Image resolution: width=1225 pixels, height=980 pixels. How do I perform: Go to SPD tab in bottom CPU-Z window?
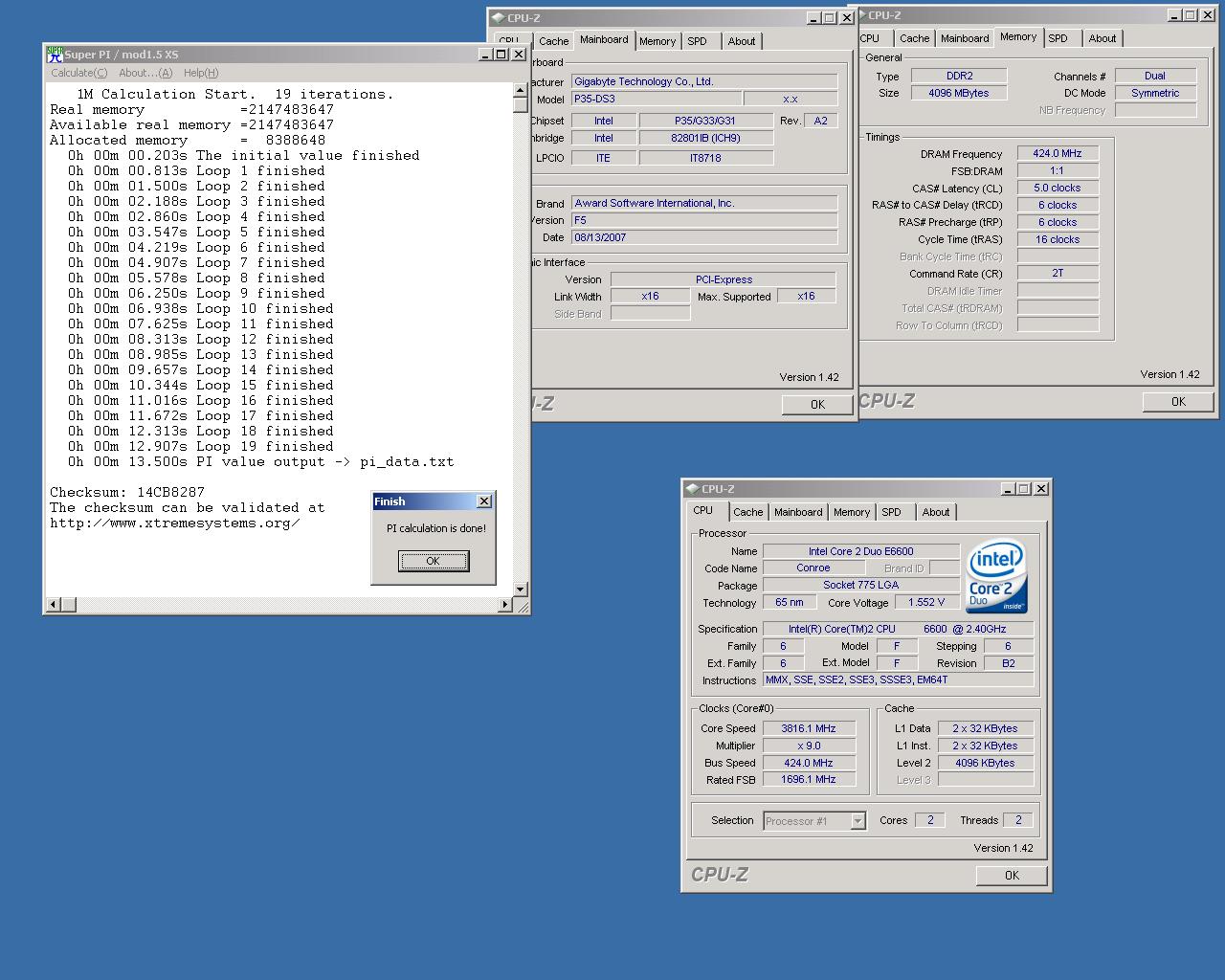pos(892,512)
